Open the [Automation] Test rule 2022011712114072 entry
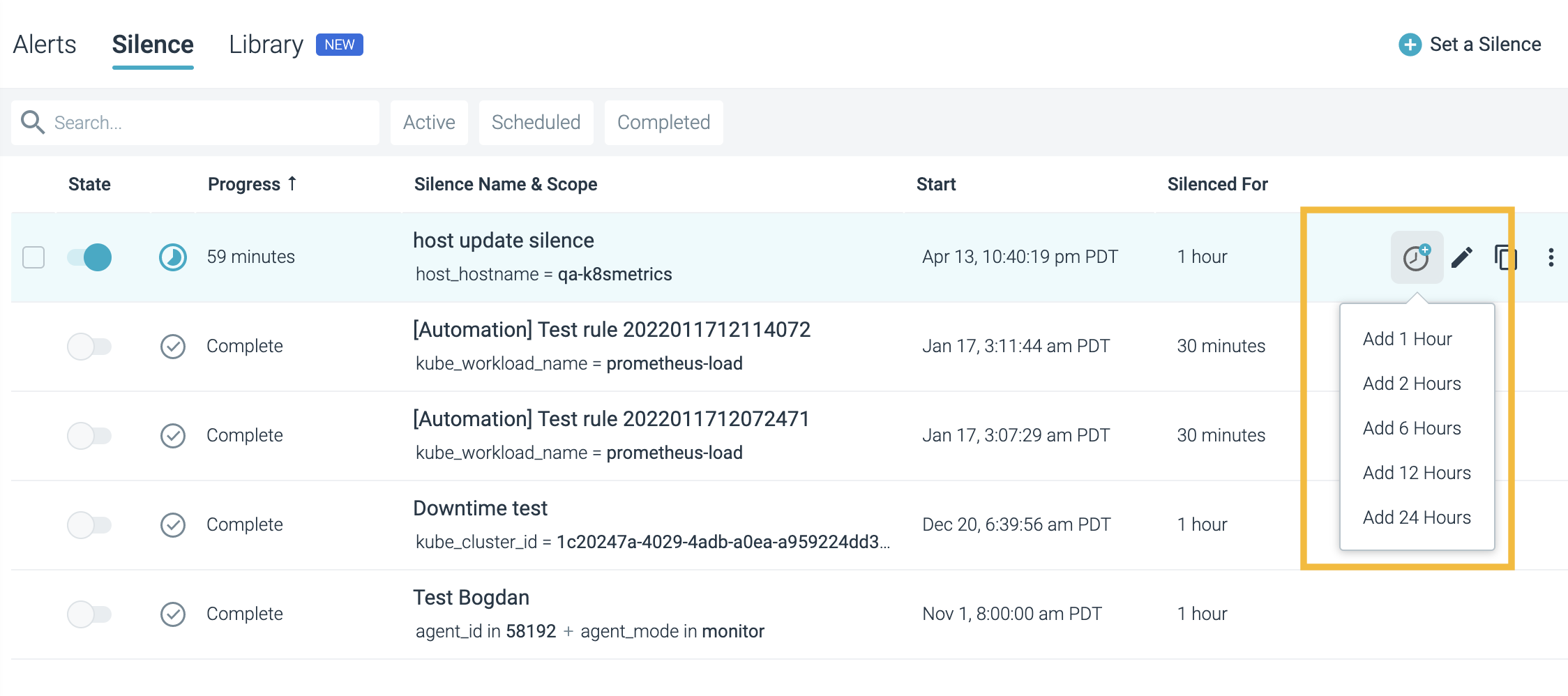The height and width of the screenshot is (696, 1568). coord(612,330)
